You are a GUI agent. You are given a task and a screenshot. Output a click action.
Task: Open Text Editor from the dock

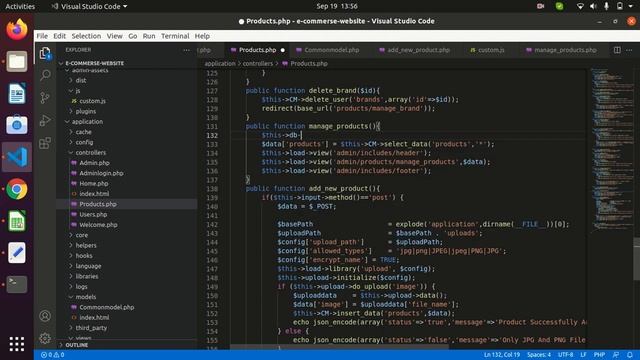17,253
